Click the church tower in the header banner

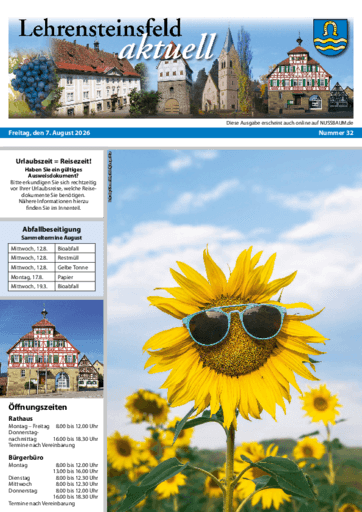tap(228, 70)
